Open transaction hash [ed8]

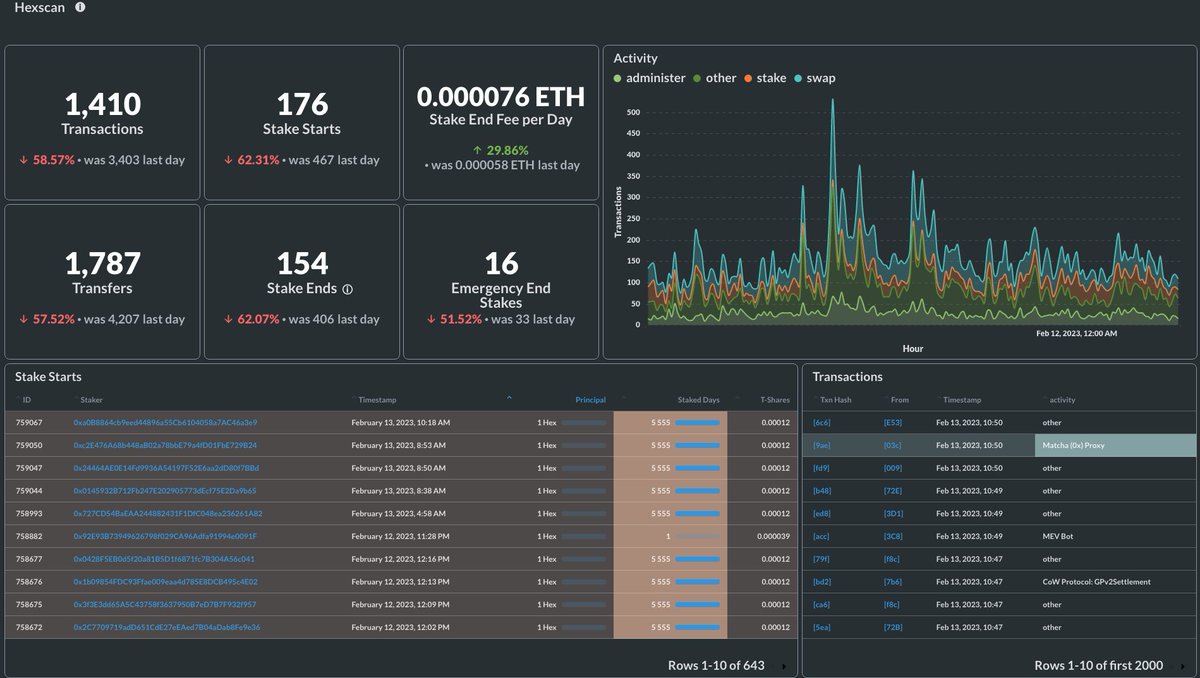[822, 514]
